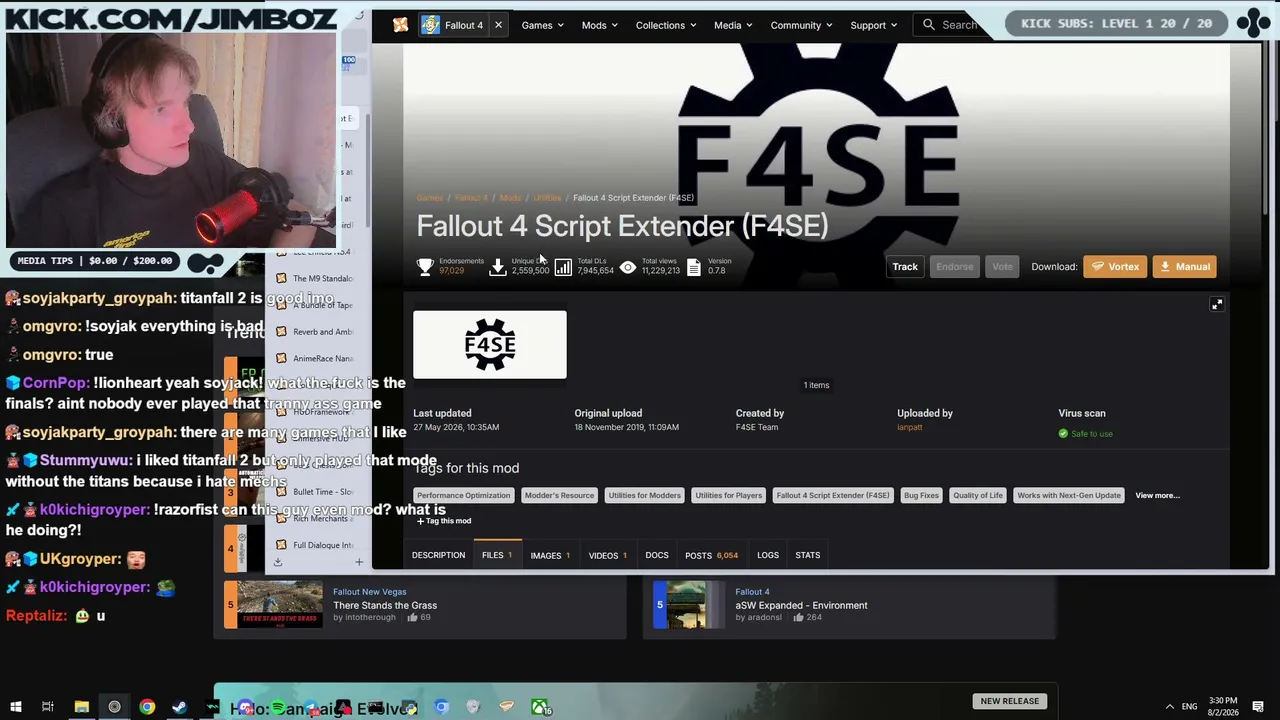Click the version document icon
This screenshot has height=720, width=1280.
[694, 267]
